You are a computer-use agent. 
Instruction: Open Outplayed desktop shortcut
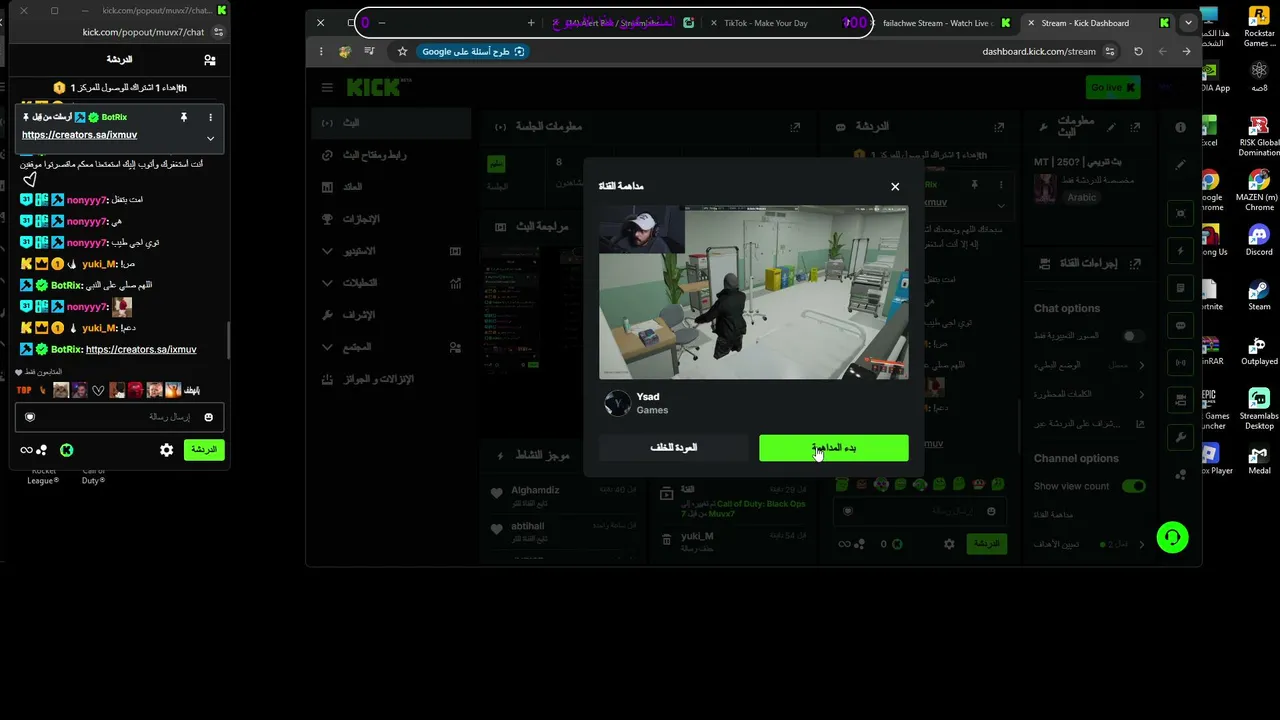click(x=1259, y=349)
